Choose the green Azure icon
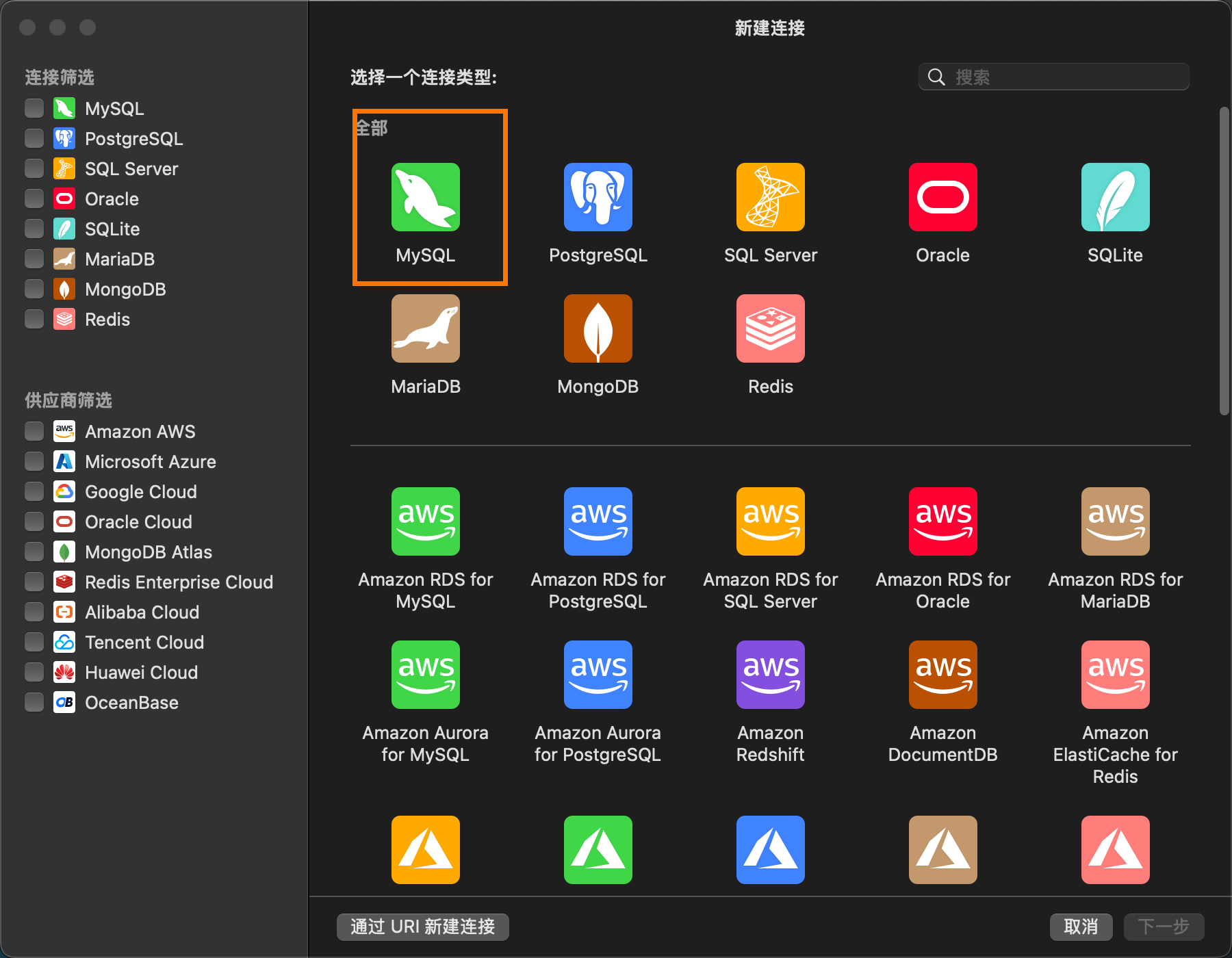Screen dimensions: 1232x958 click(598, 850)
